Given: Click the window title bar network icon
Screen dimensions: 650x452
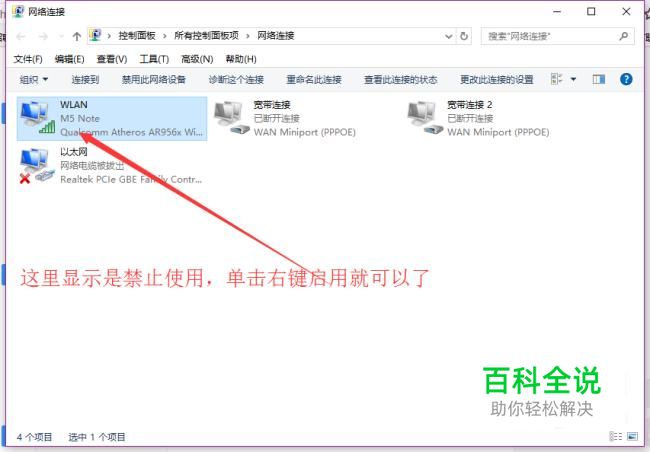Looking at the screenshot, I should [x=18, y=12].
